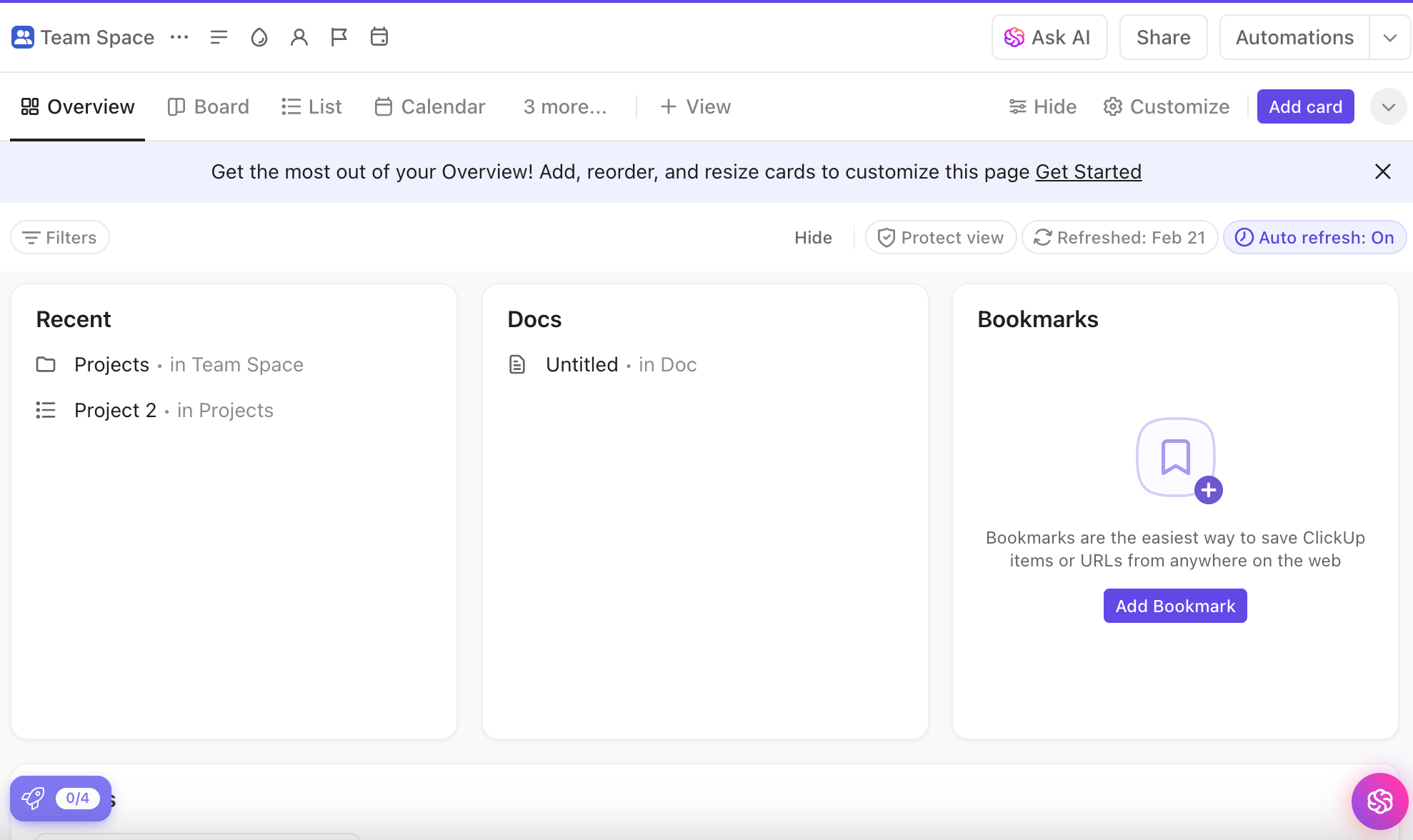The height and width of the screenshot is (840, 1413).
Task: Click the Board view icon
Action: pyautogui.click(x=176, y=106)
